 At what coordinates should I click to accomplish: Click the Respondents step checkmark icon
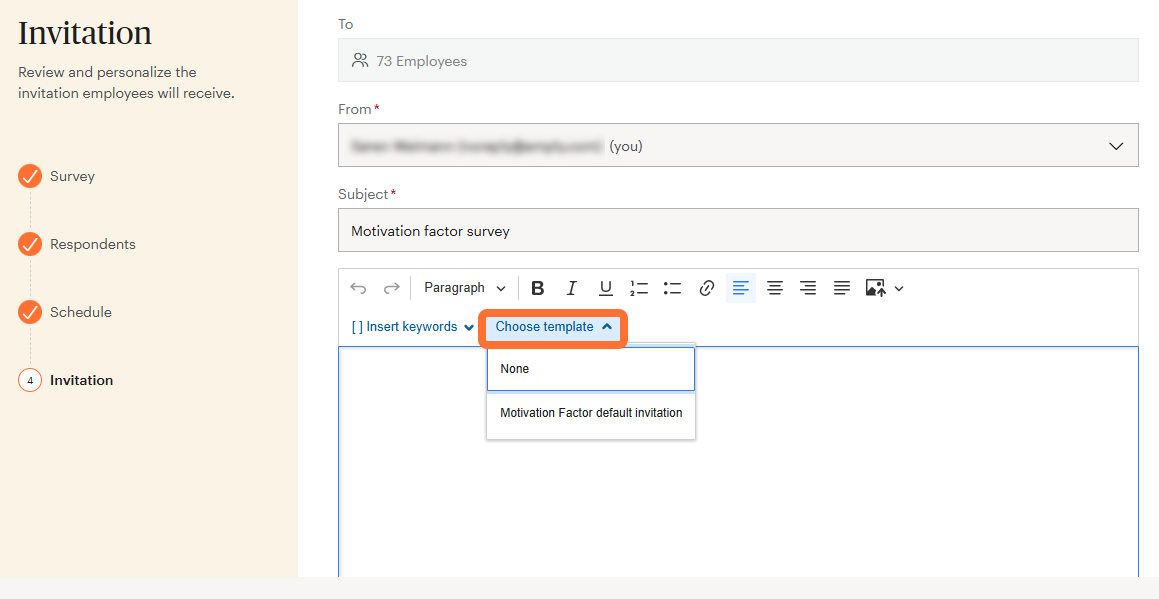[x=30, y=245]
